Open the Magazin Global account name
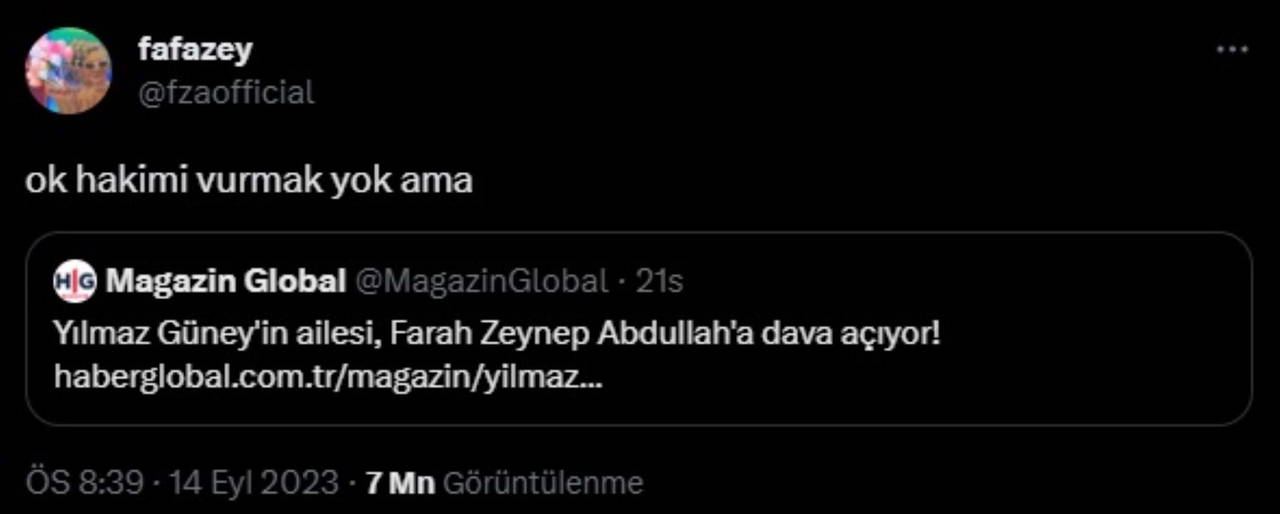The image size is (1280, 514). [x=226, y=282]
